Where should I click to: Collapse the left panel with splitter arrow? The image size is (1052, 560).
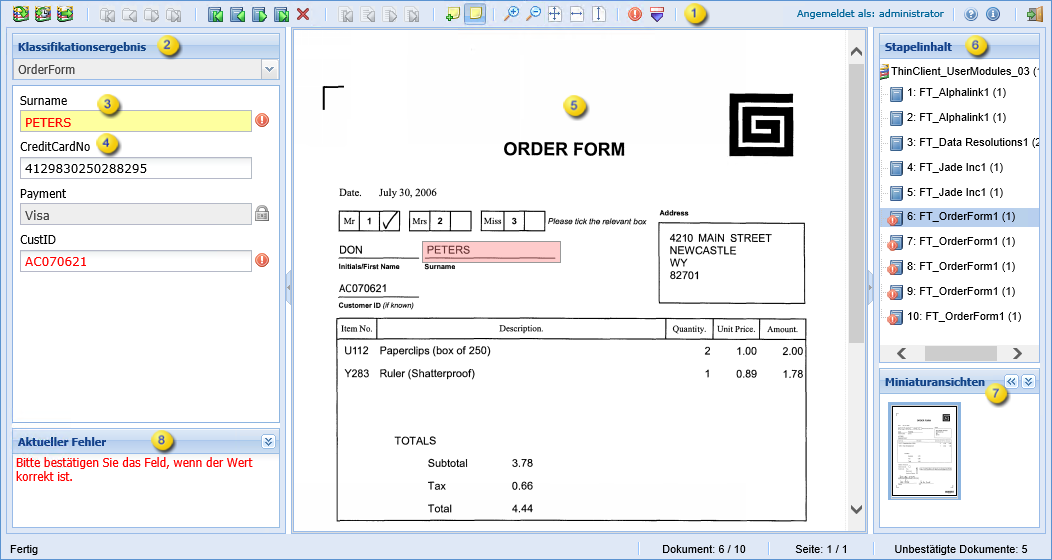[288, 287]
